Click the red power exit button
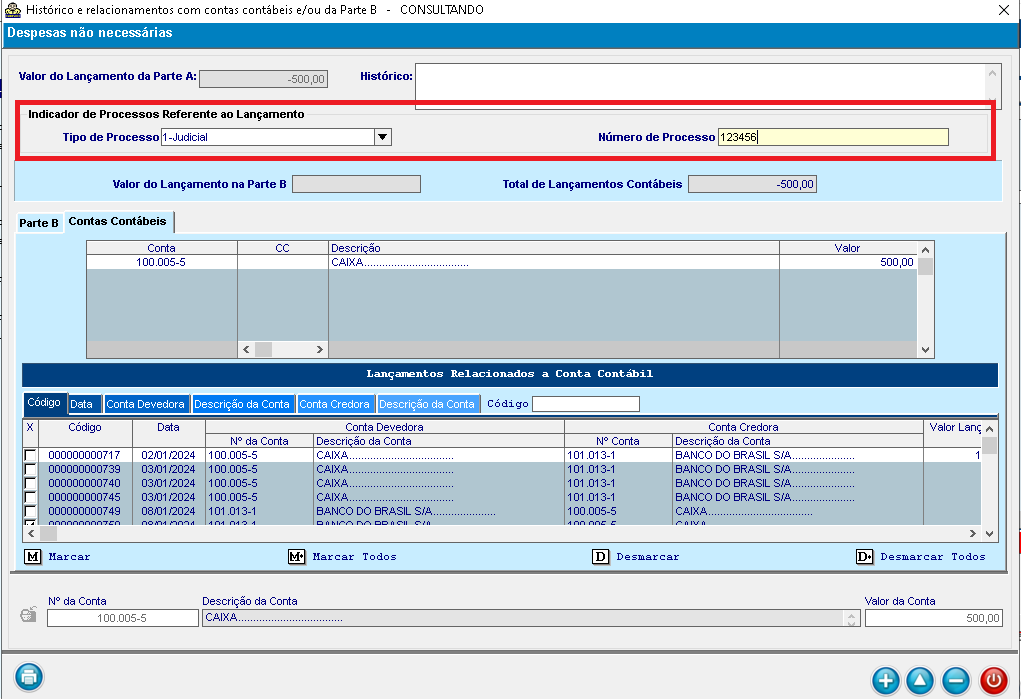The width and height of the screenshot is (1021, 699). coord(994,681)
